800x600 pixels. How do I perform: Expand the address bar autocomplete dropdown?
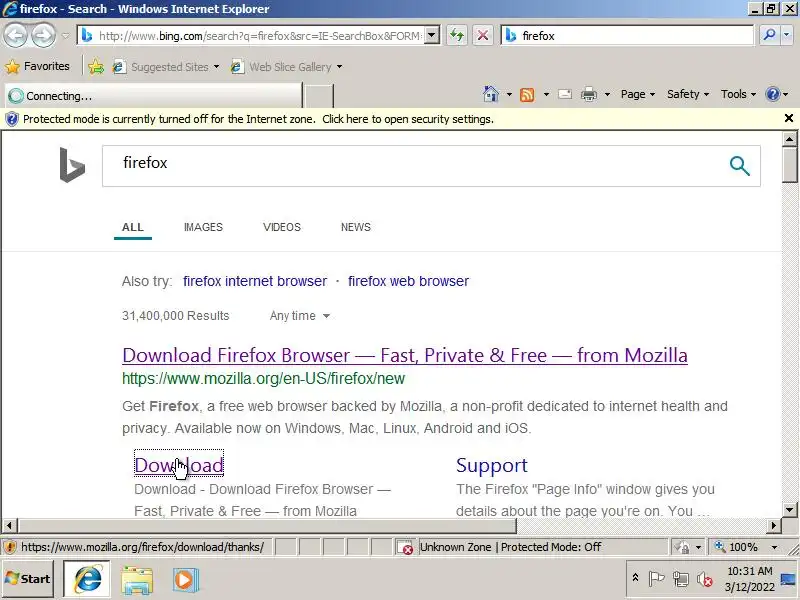coord(432,36)
